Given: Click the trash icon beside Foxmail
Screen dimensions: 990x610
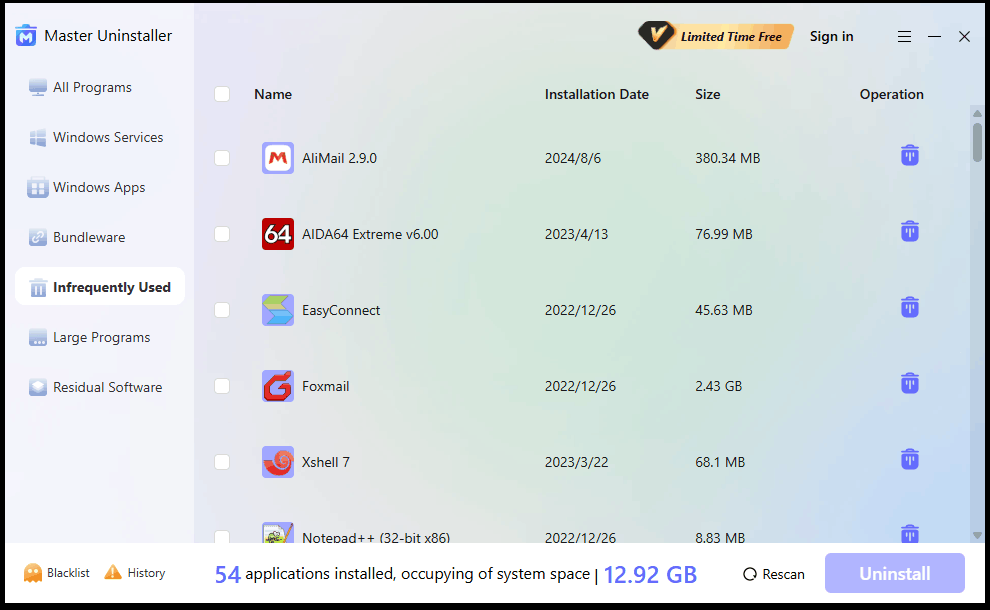Looking at the screenshot, I should click(909, 383).
